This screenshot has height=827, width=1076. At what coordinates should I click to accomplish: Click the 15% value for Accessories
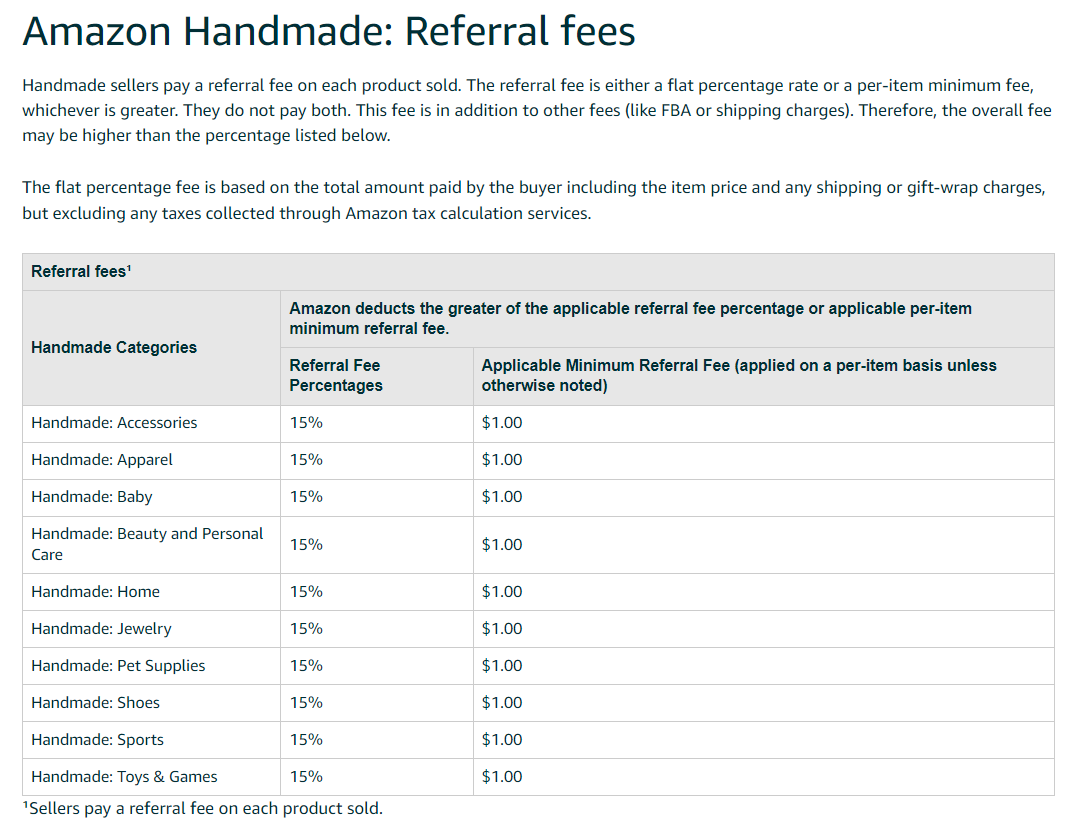coord(306,423)
